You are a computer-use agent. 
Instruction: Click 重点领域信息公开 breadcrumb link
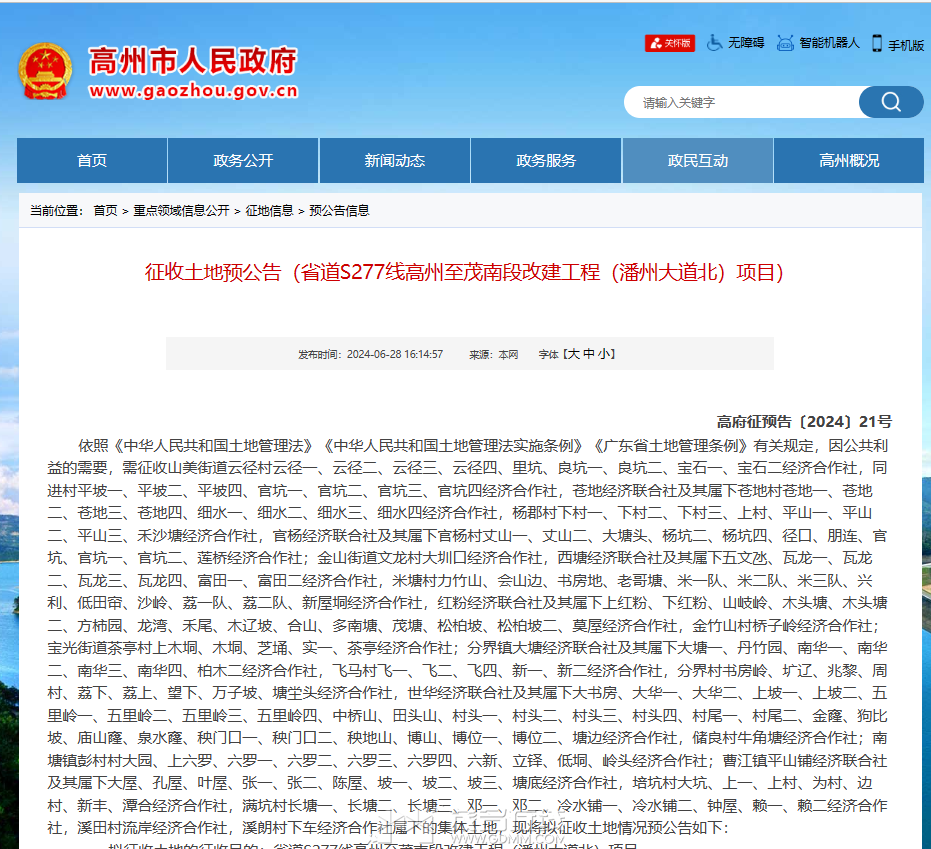(x=181, y=211)
